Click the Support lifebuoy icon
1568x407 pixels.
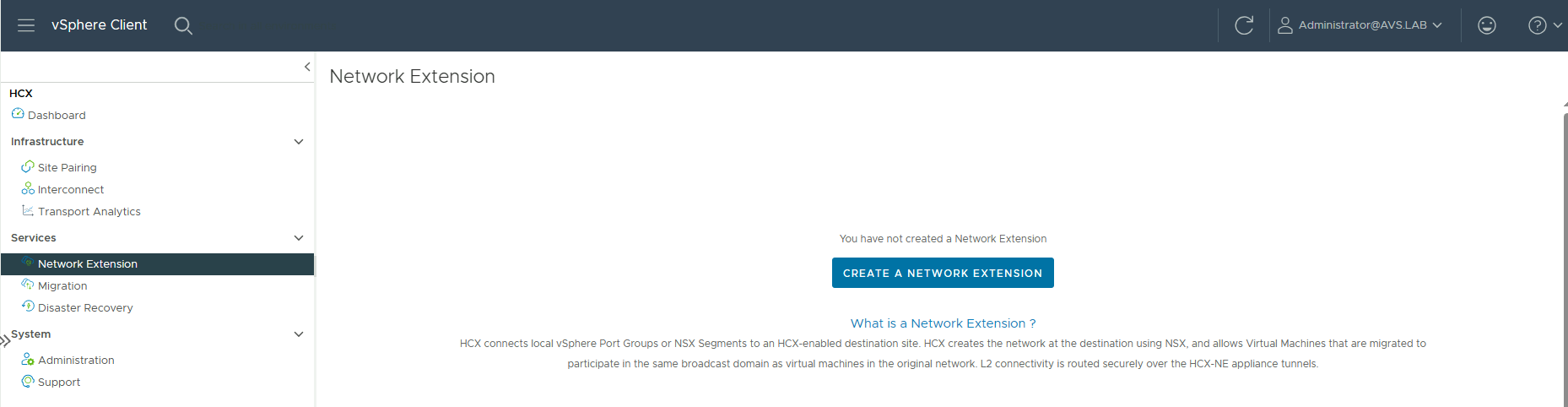[x=28, y=381]
